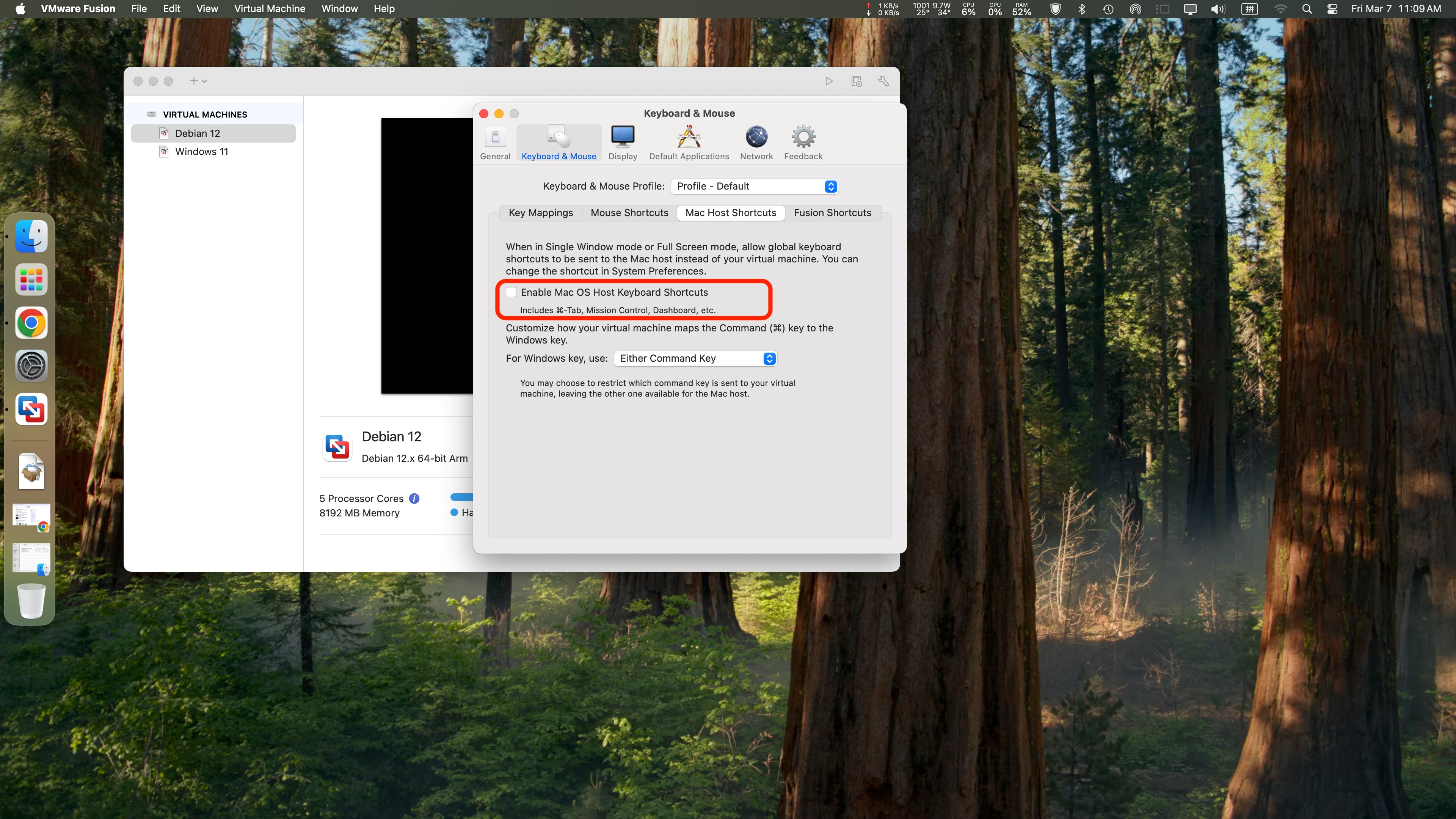Open Finder from the Dock
This screenshot has width=1456, height=819.
tap(31, 236)
